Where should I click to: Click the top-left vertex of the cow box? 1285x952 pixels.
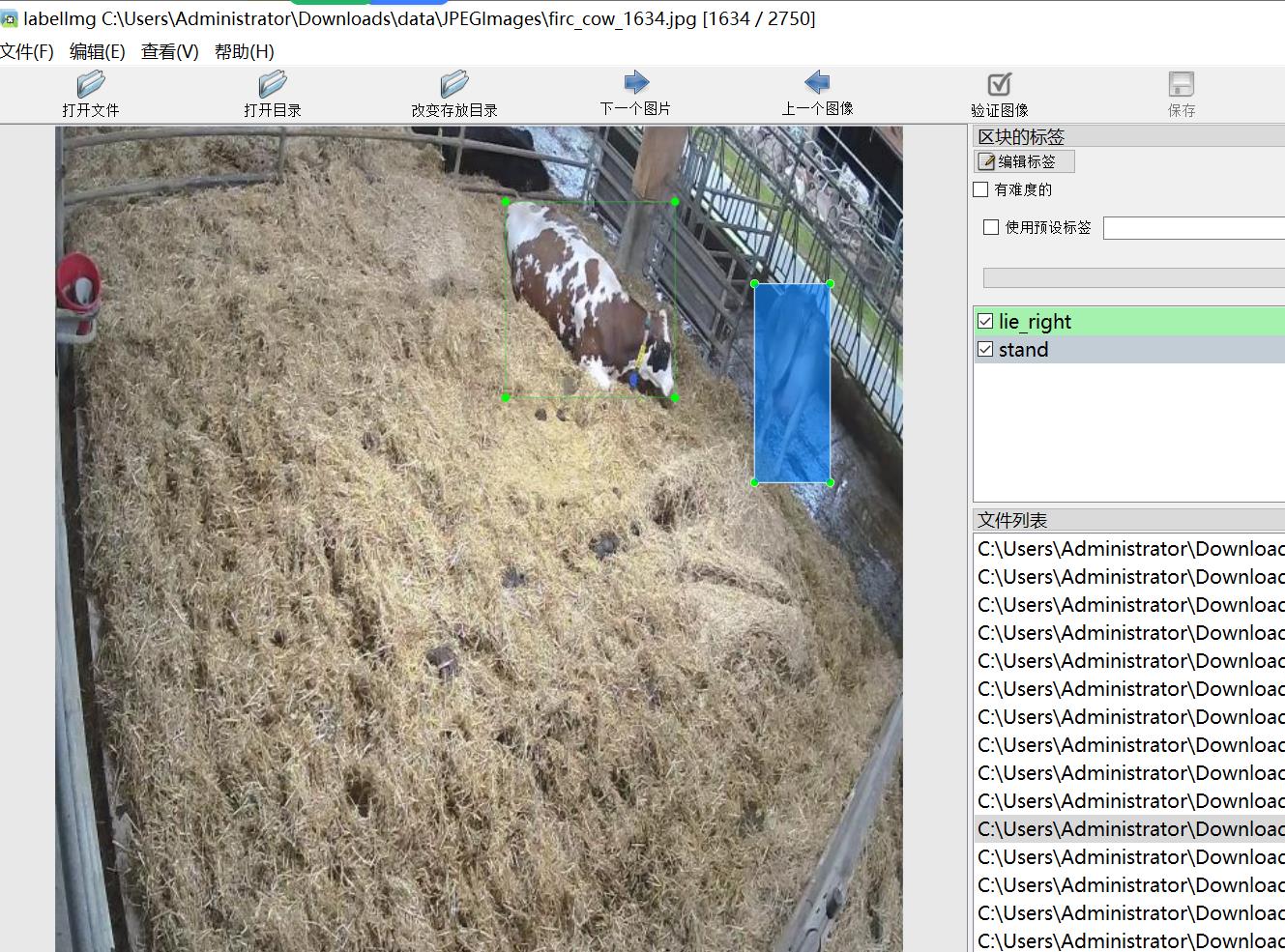(506, 202)
